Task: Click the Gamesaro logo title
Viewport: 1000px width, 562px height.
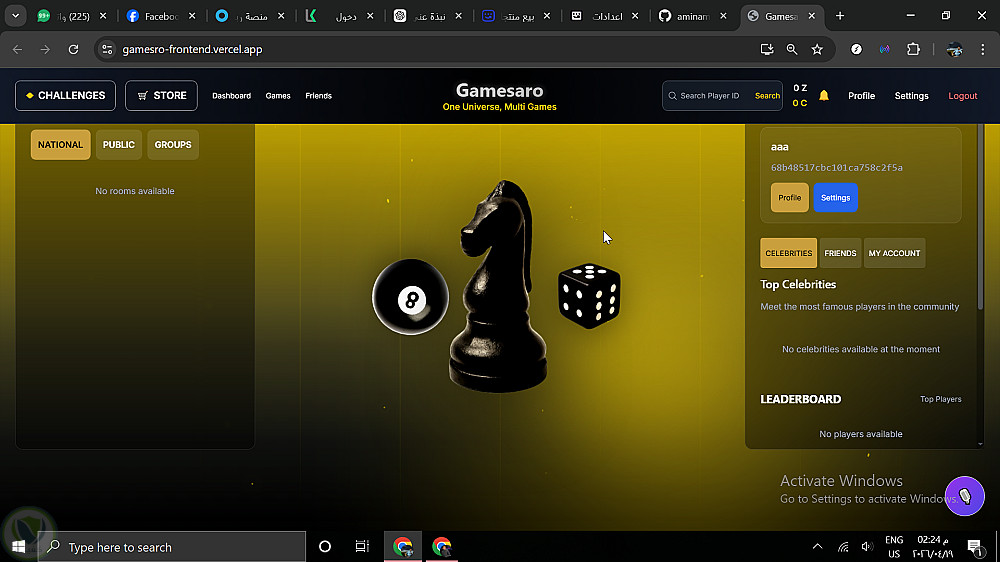Action: point(499,91)
